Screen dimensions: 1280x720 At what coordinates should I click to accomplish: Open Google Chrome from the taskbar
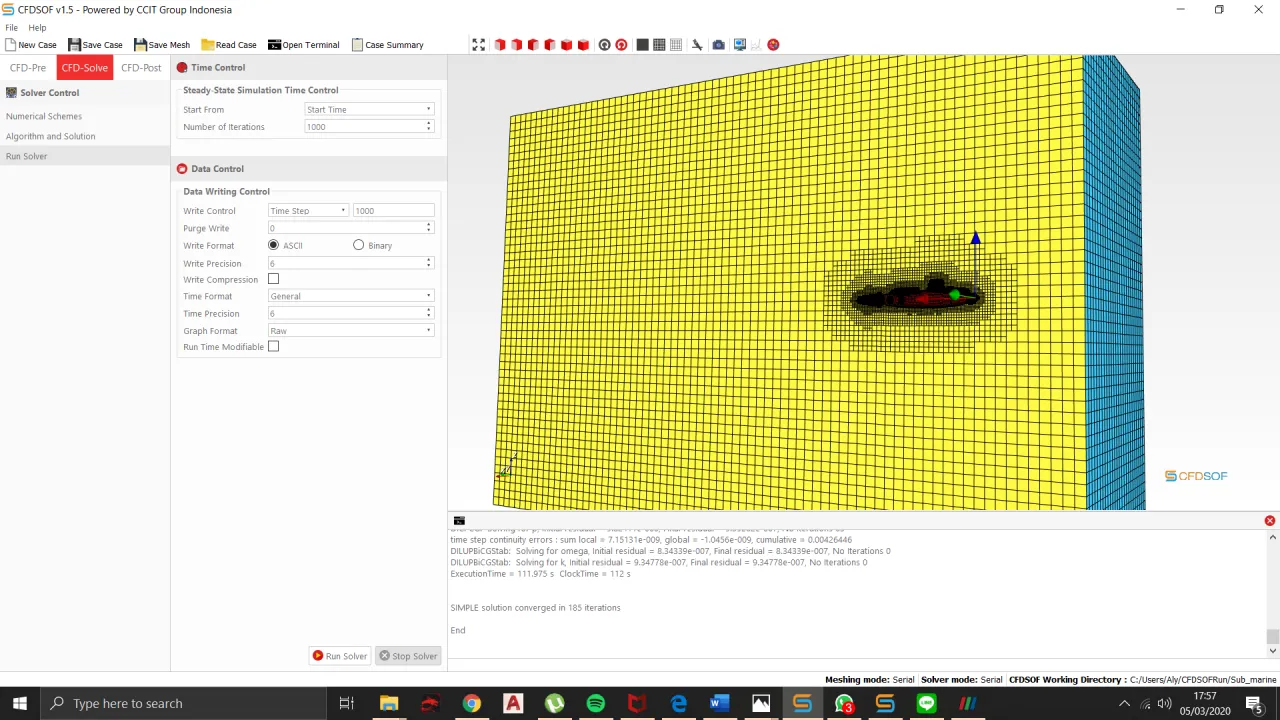471,704
